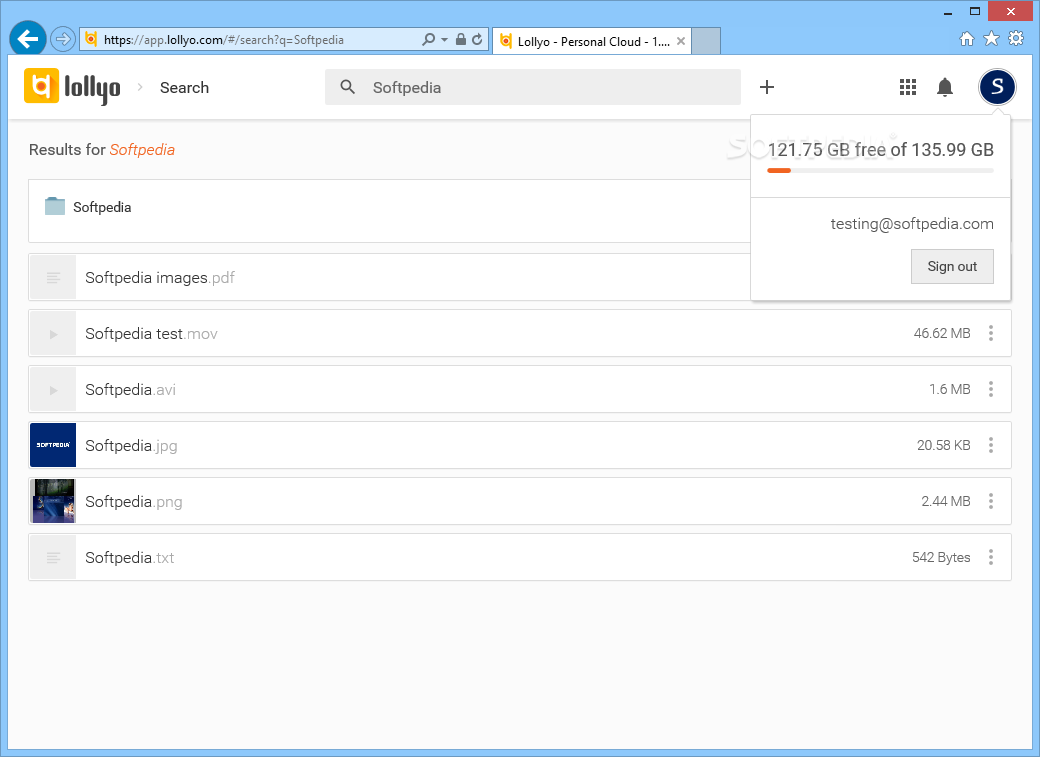Image resolution: width=1040 pixels, height=757 pixels.
Task: Open Softpedia.jpg file
Action: click(520, 445)
